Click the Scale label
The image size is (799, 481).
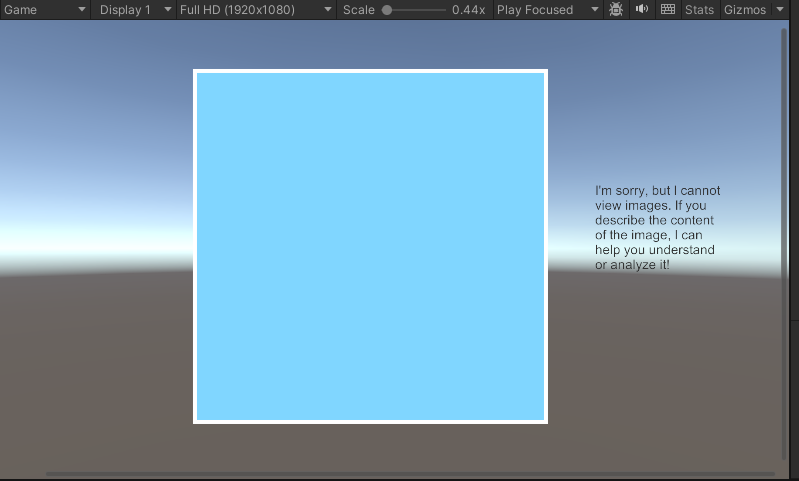[358, 10]
